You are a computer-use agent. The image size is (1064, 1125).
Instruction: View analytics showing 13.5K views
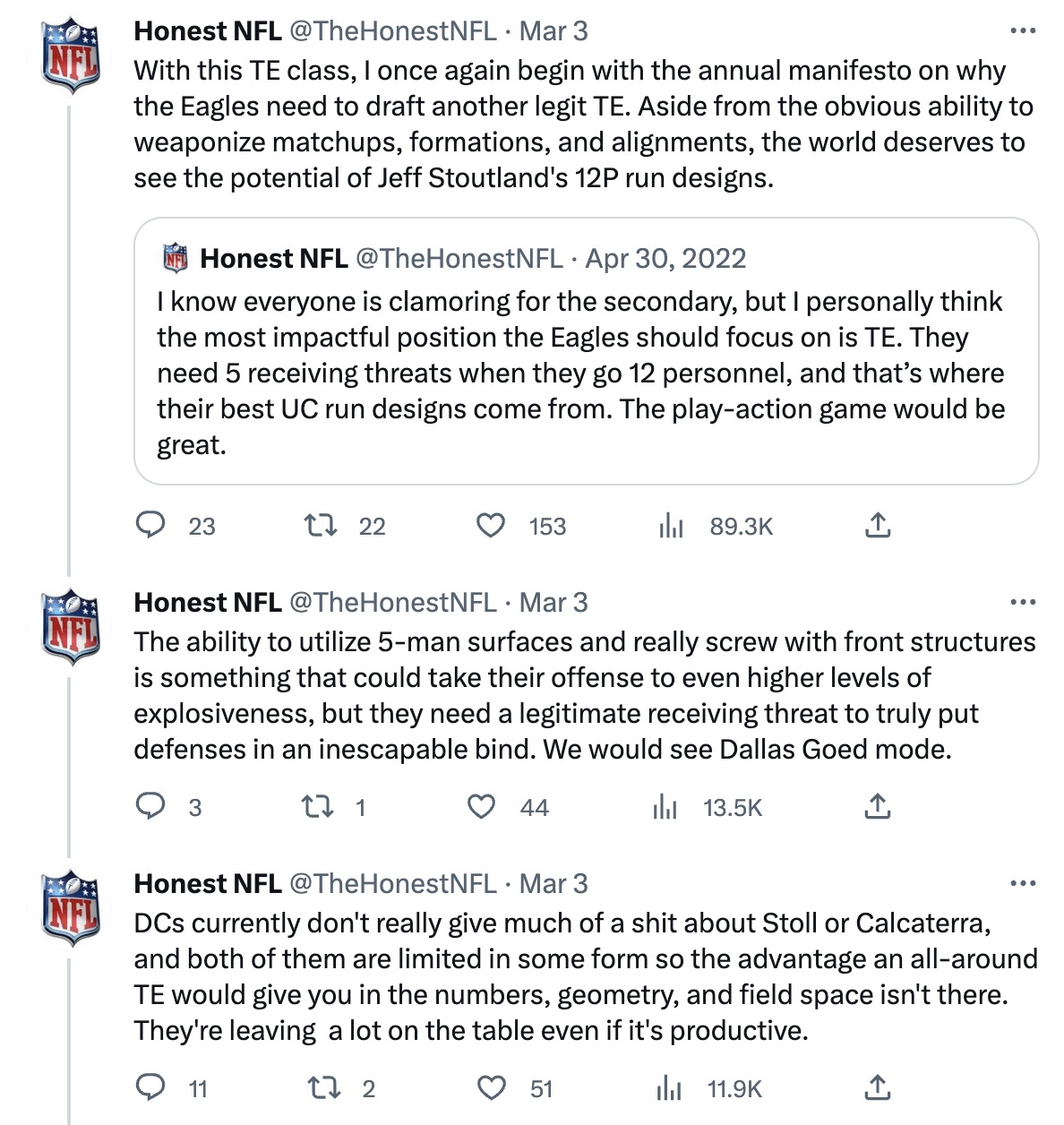click(x=665, y=808)
